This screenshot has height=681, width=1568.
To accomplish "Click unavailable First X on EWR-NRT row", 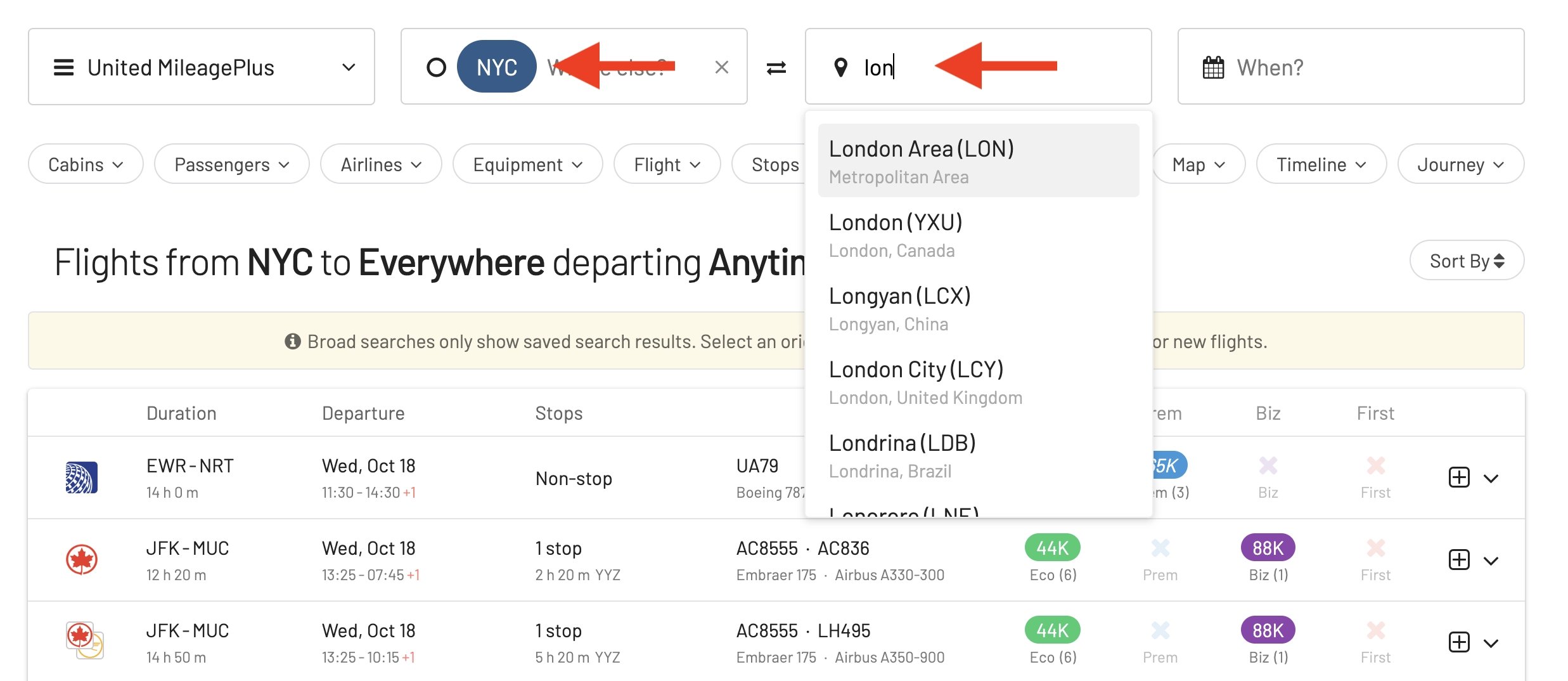I will pos(1375,465).
